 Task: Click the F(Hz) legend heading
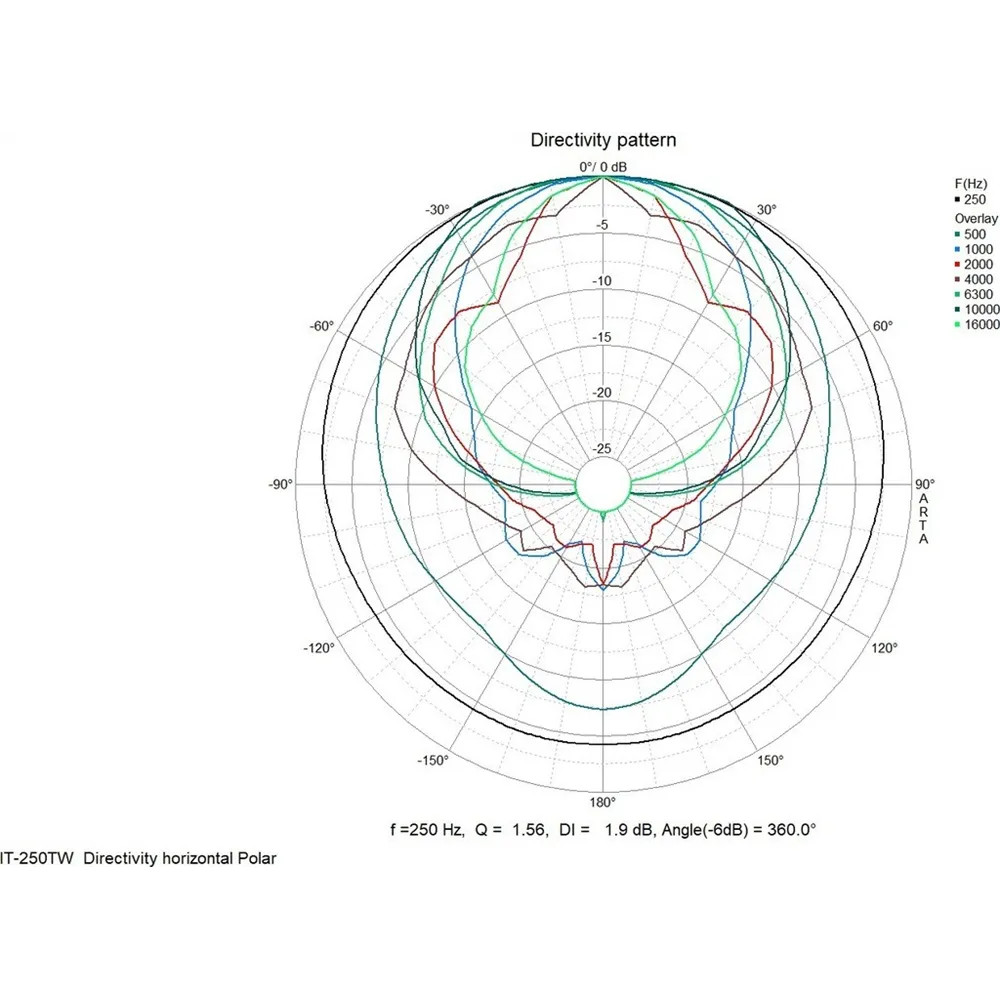tap(970, 184)
